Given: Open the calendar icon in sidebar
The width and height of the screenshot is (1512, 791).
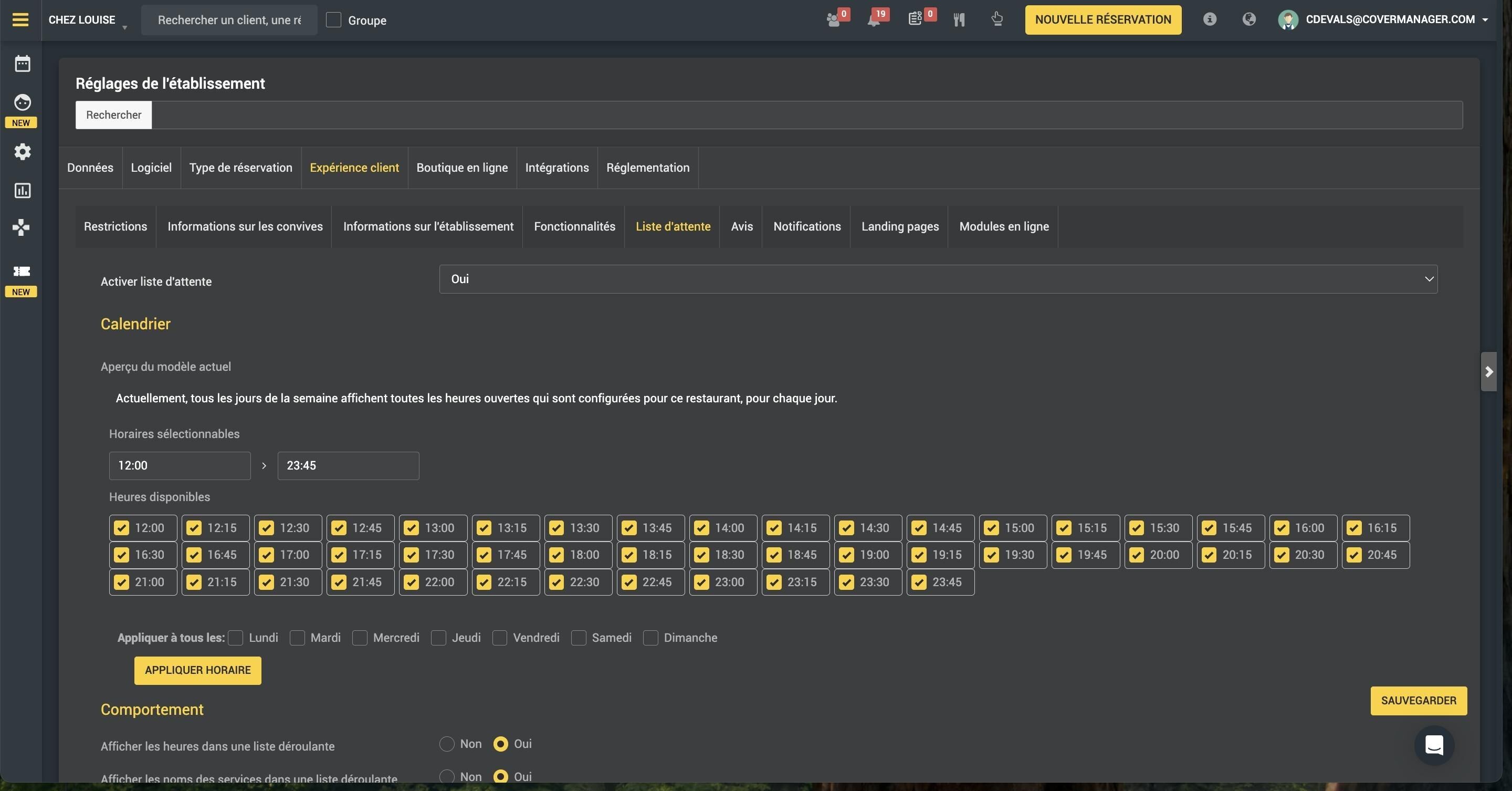Looking at the screenshot, I should click(22, 64).
